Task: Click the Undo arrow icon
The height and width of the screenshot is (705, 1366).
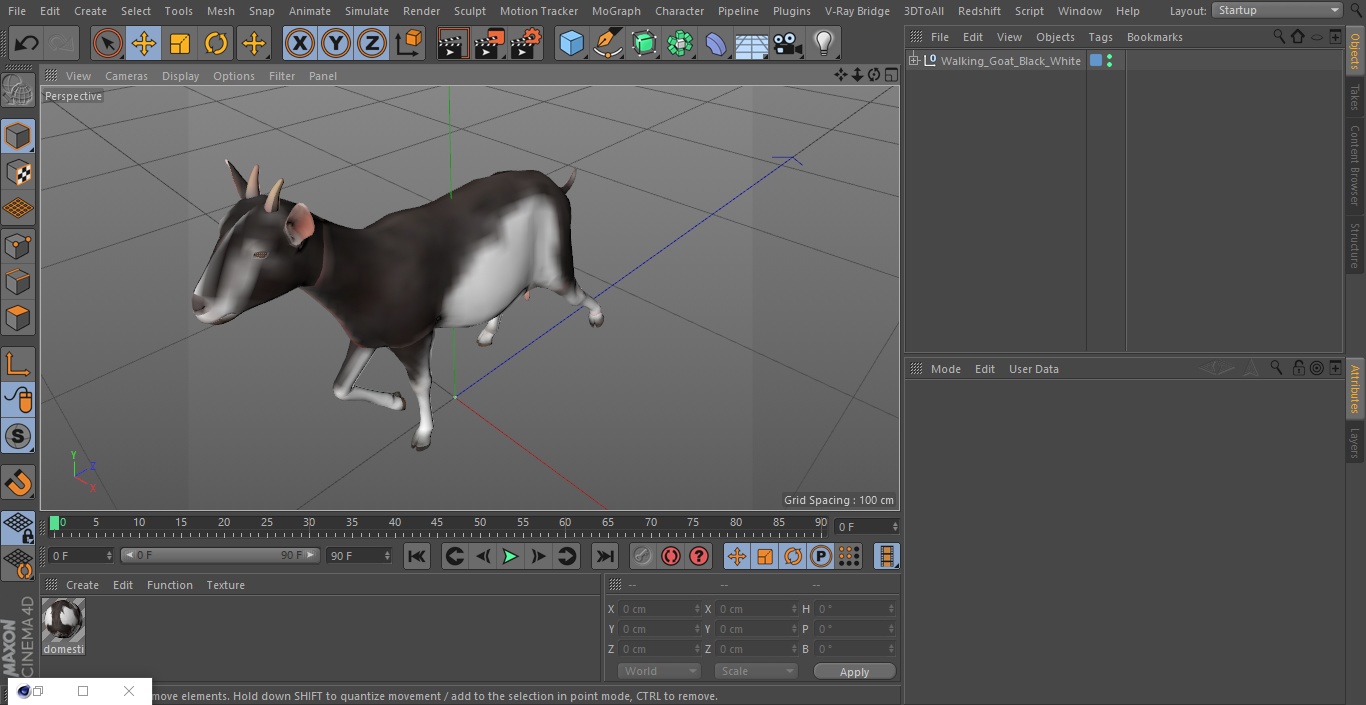Action: click(26, 44)
